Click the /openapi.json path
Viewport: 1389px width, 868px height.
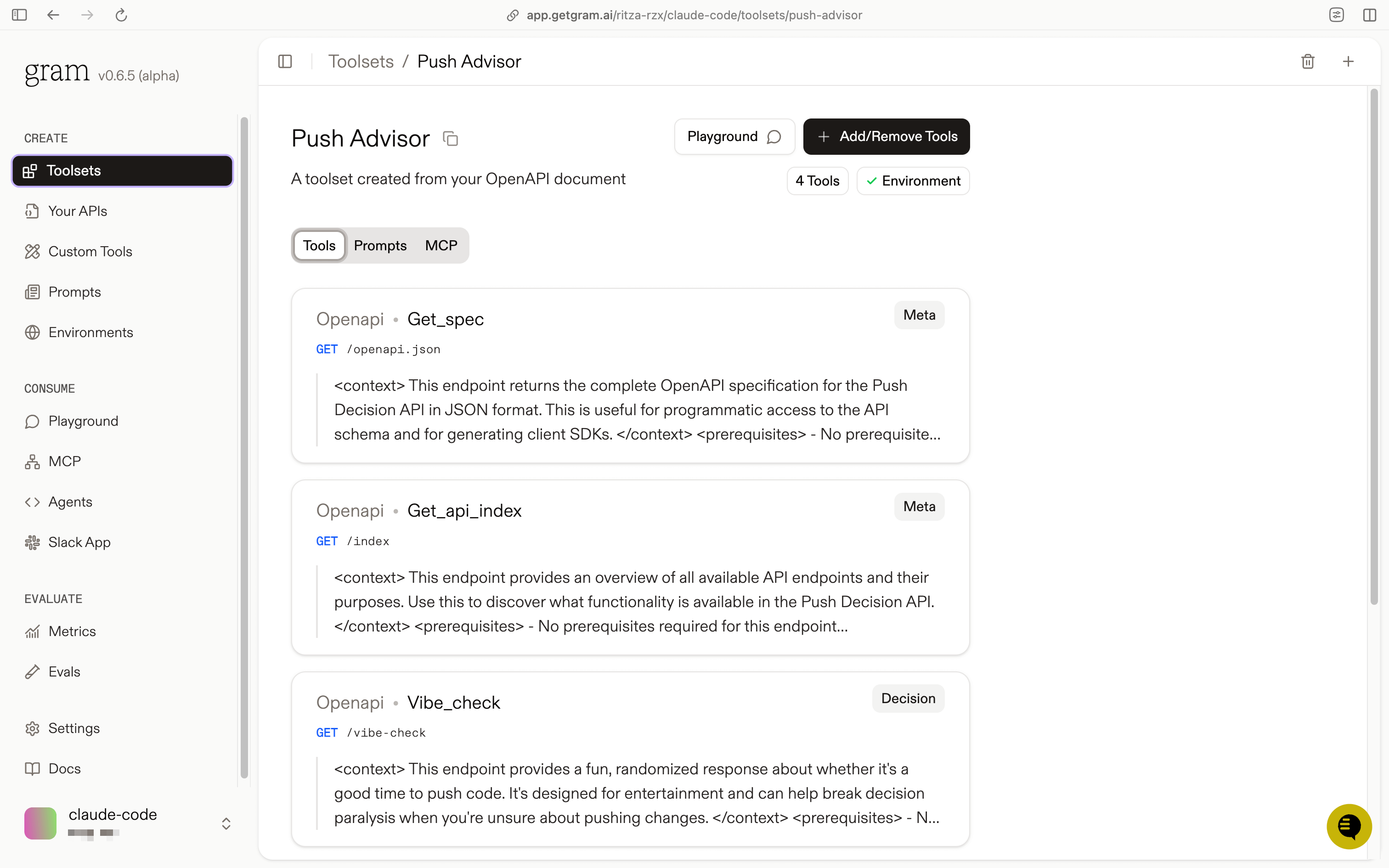[x=394, y=349]
